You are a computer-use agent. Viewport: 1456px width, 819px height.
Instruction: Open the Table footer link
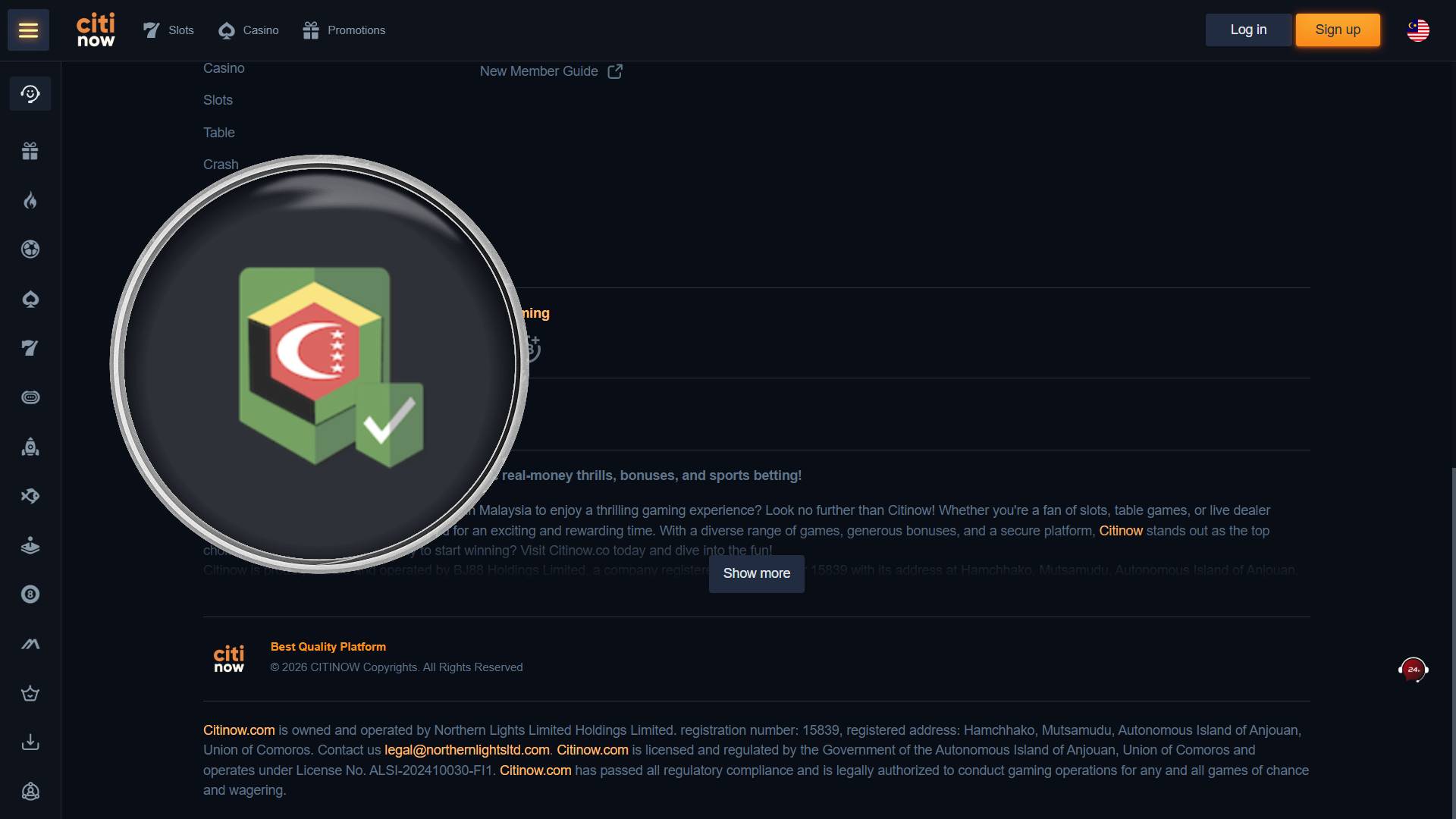tap(219, 133)
